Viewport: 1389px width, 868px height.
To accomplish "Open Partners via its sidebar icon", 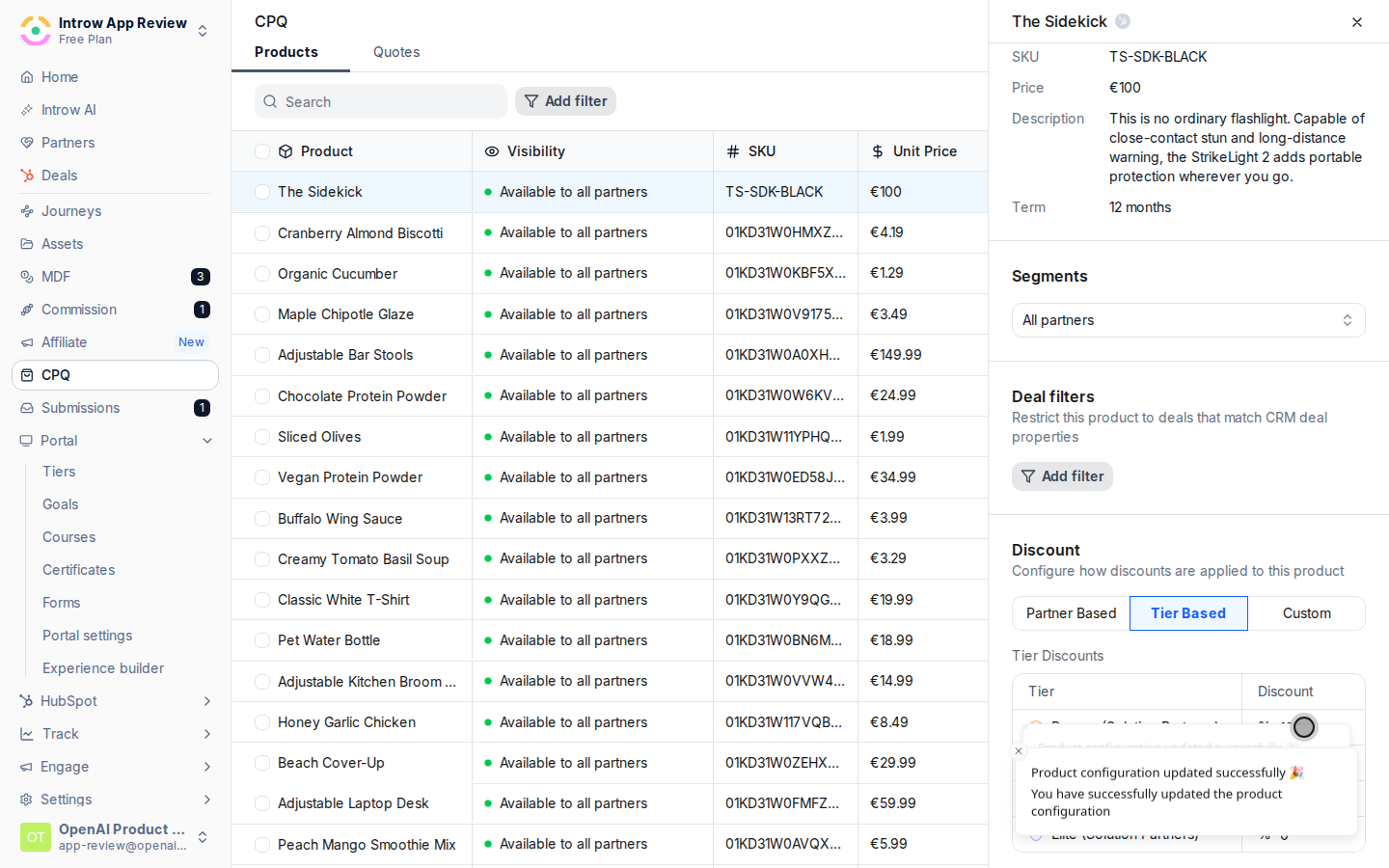I will (27, 143).
